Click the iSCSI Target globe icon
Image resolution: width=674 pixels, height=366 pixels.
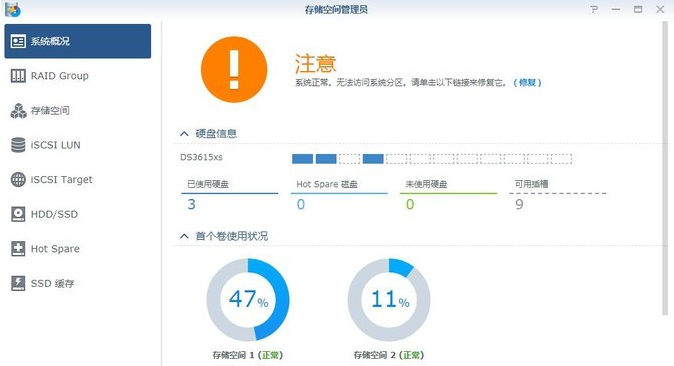coord(18,179)
